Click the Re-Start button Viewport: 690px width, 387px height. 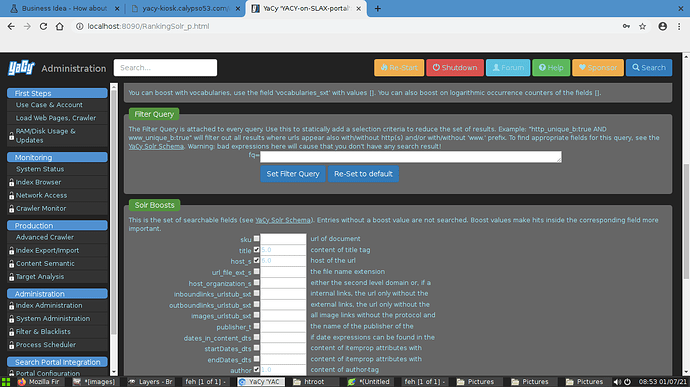(x=399, y=68)
